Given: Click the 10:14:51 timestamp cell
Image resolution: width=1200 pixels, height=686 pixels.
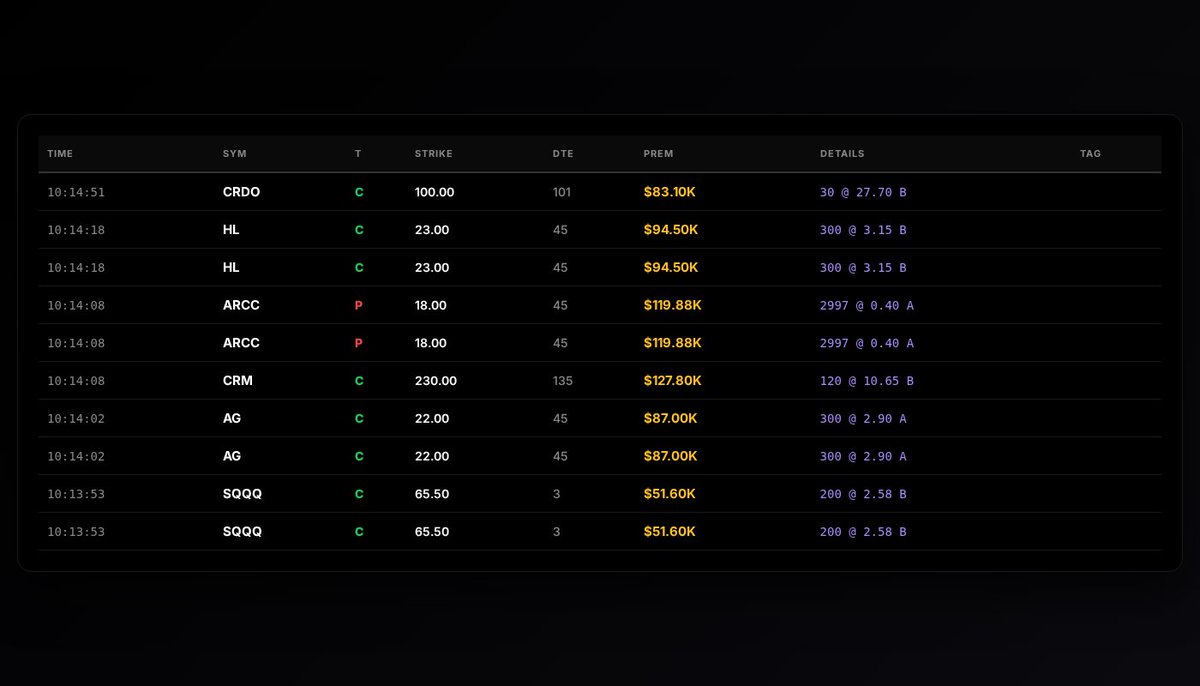Looking at the screenshot, I should (76, 192).
